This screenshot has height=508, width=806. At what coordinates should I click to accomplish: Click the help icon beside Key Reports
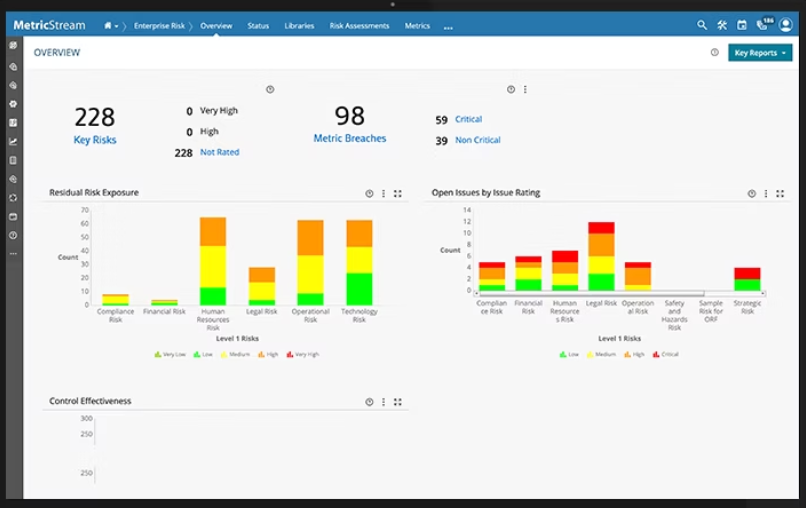[x=714, y=53]
